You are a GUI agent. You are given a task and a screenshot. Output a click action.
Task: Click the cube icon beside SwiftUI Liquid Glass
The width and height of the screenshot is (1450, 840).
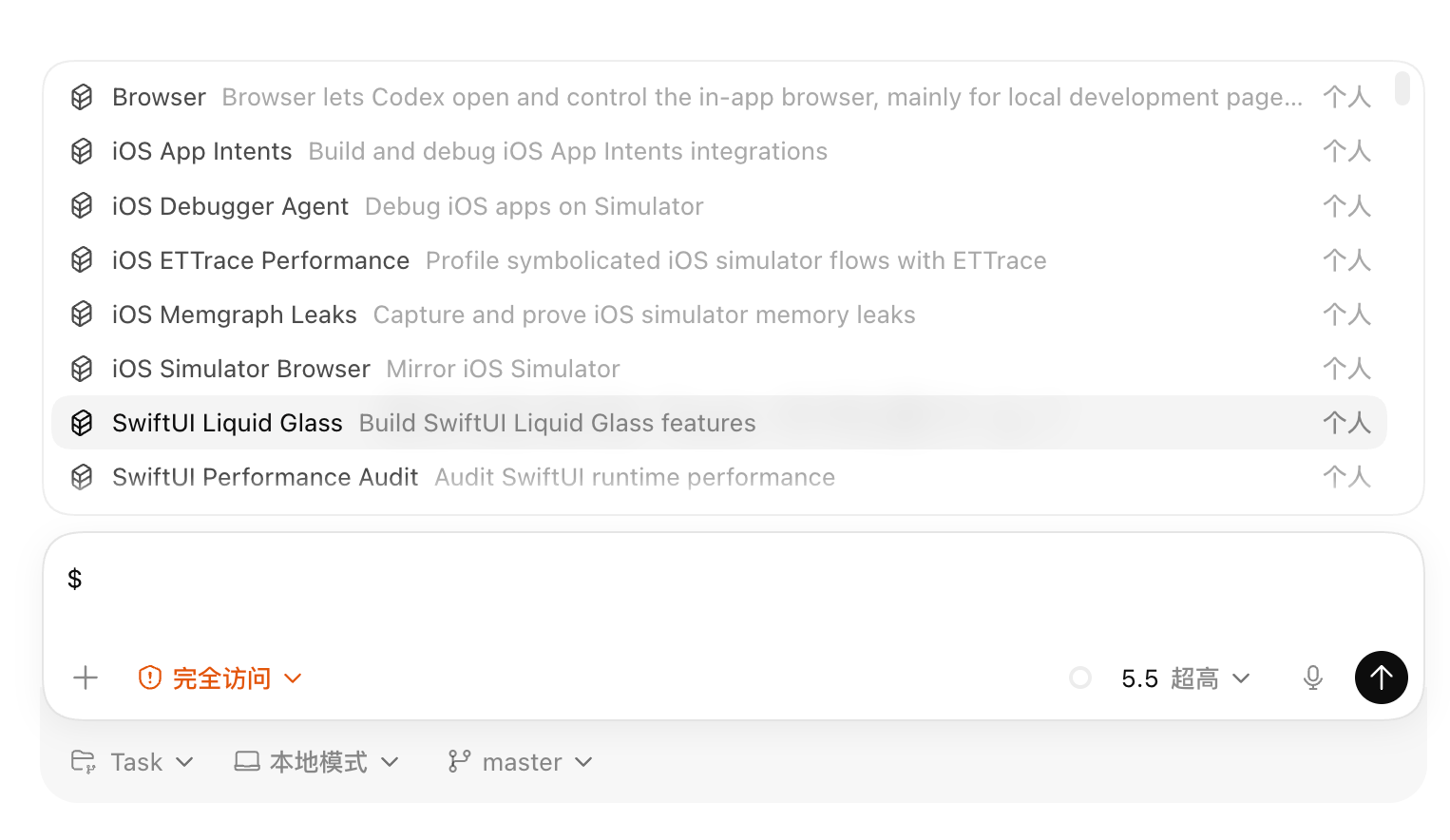pyautogui.click(x=82, y=423)
